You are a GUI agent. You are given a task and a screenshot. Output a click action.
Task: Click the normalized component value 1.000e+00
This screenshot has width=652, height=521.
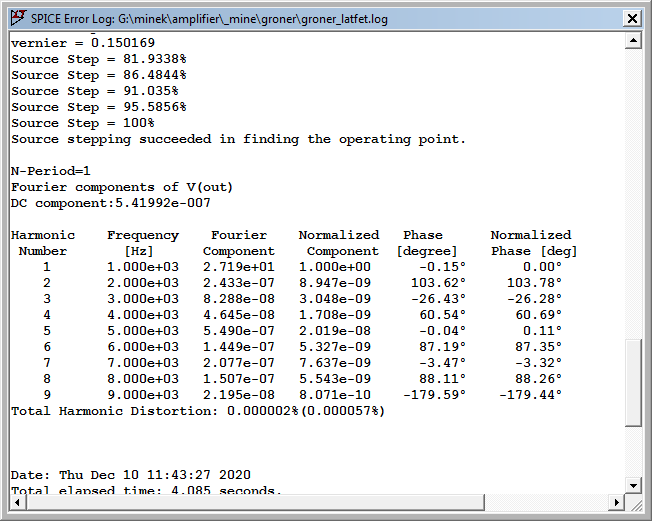(335, 267)
